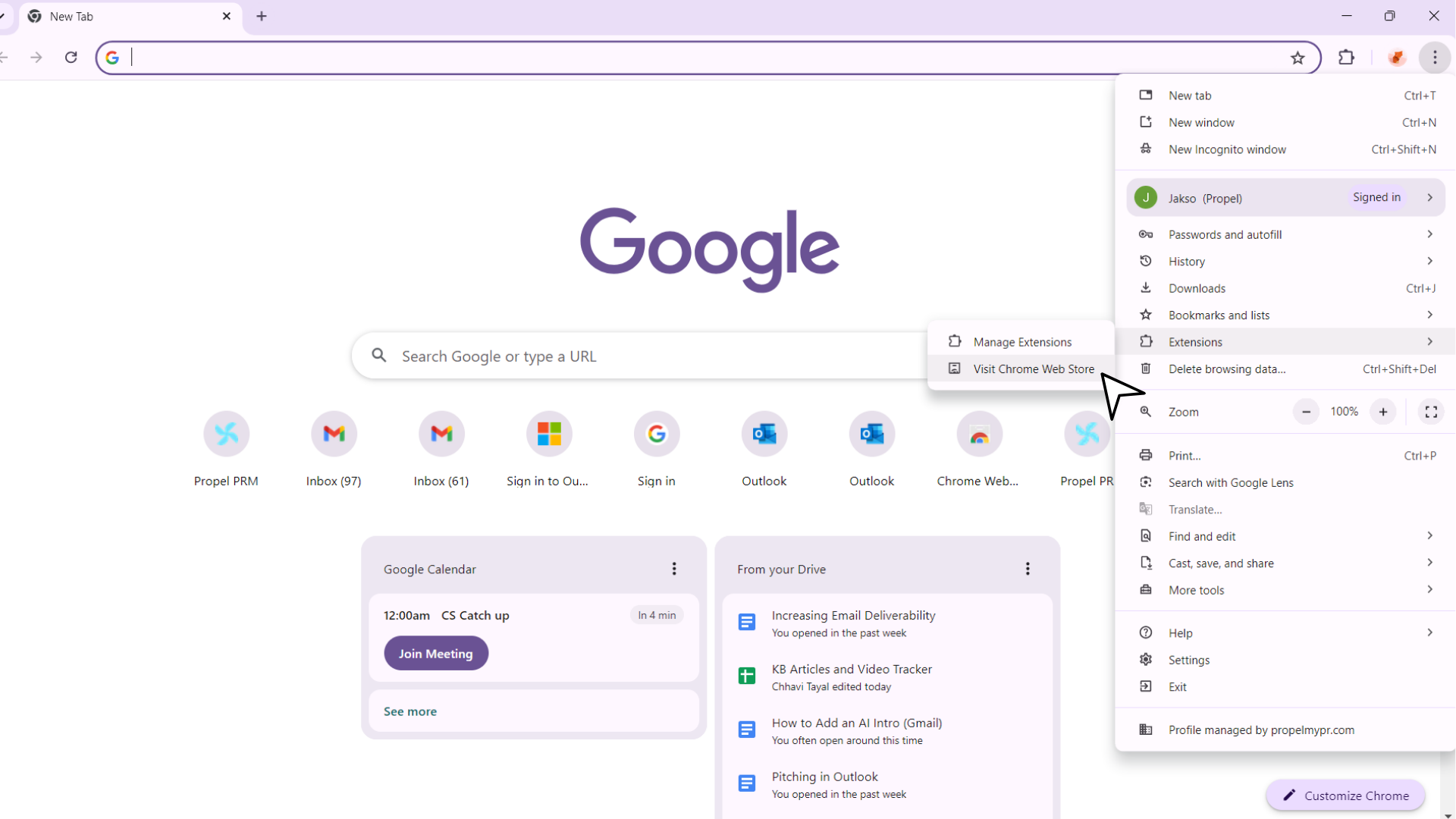This screenshot has height=819, width=1456.
Task: Open the Sign in to Ou... Microsoft shortcut
Action: [x=548, y=450]
